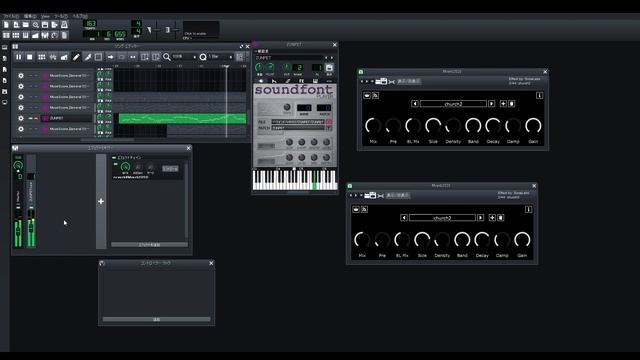Click show/hide button in upper reverb window
The height and width of the screenshot is (360, 640).
[409, 81]
